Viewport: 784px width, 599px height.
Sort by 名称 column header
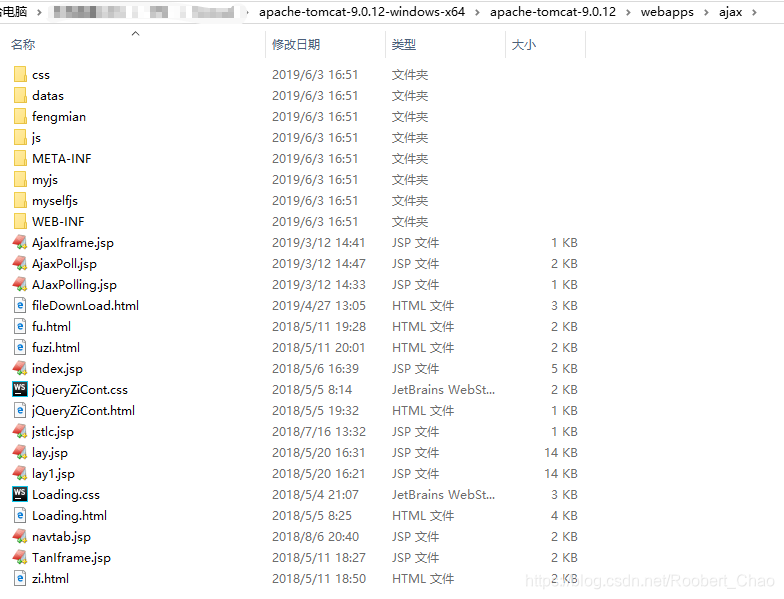tap(23, 44)
